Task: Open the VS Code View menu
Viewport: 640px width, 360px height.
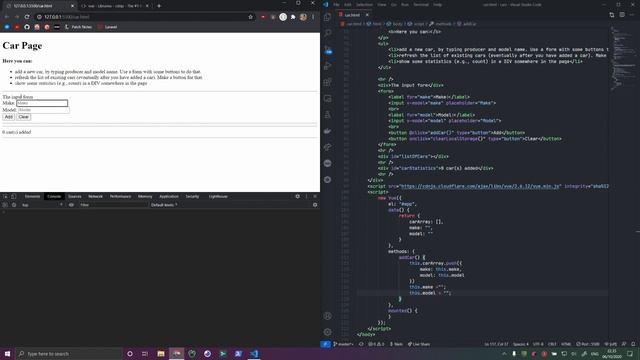Action: click(382, 4)
